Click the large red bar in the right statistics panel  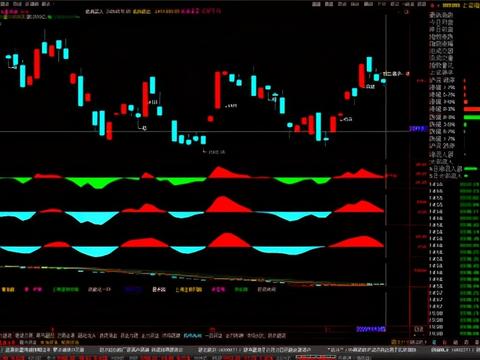click(x=472, y=109)
